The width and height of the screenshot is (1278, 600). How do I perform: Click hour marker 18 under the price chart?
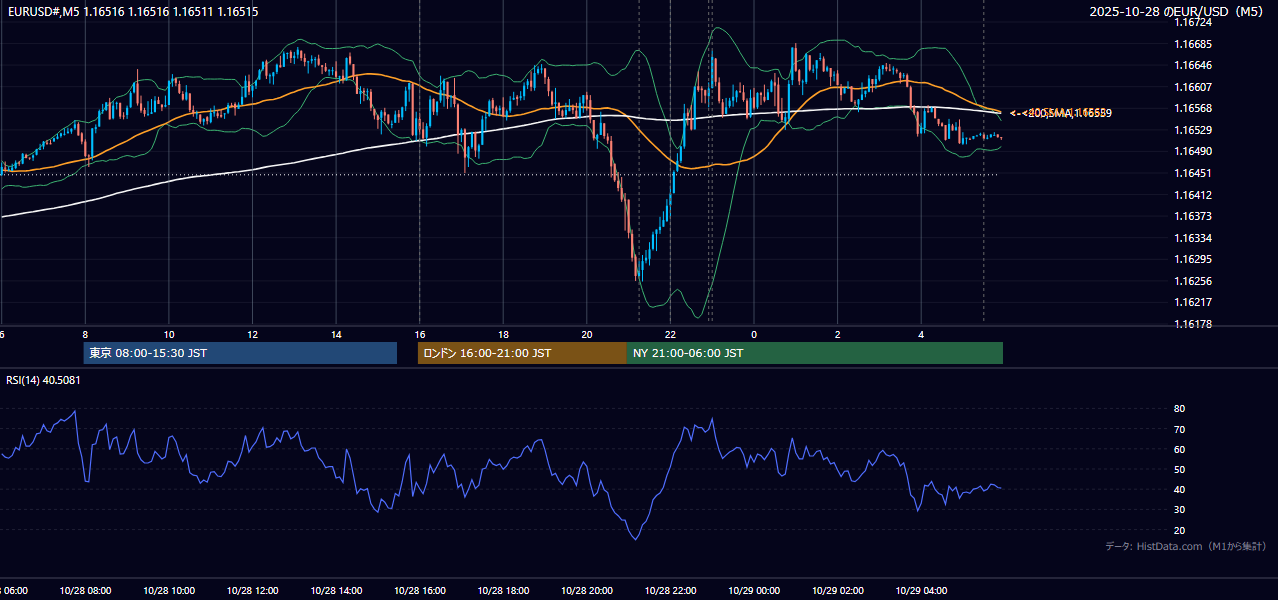pyautogui.click(x=503, y=334)
